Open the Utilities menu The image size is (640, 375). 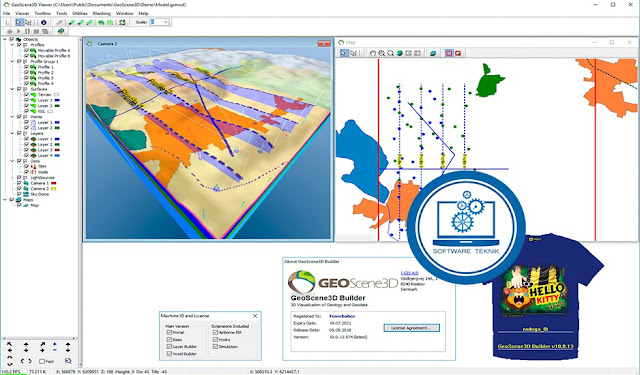80,13
